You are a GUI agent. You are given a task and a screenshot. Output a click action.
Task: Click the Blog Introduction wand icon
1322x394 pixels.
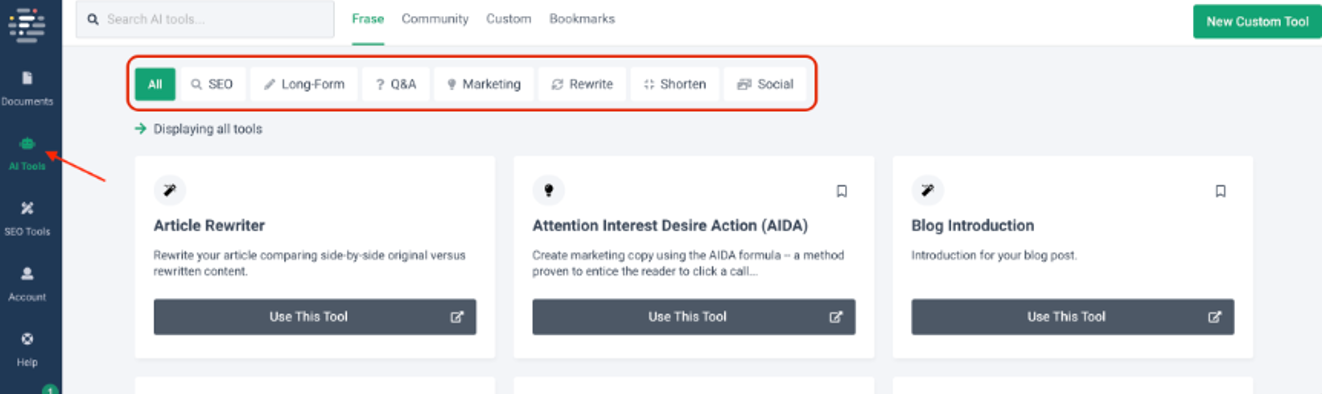click(927, 191)
